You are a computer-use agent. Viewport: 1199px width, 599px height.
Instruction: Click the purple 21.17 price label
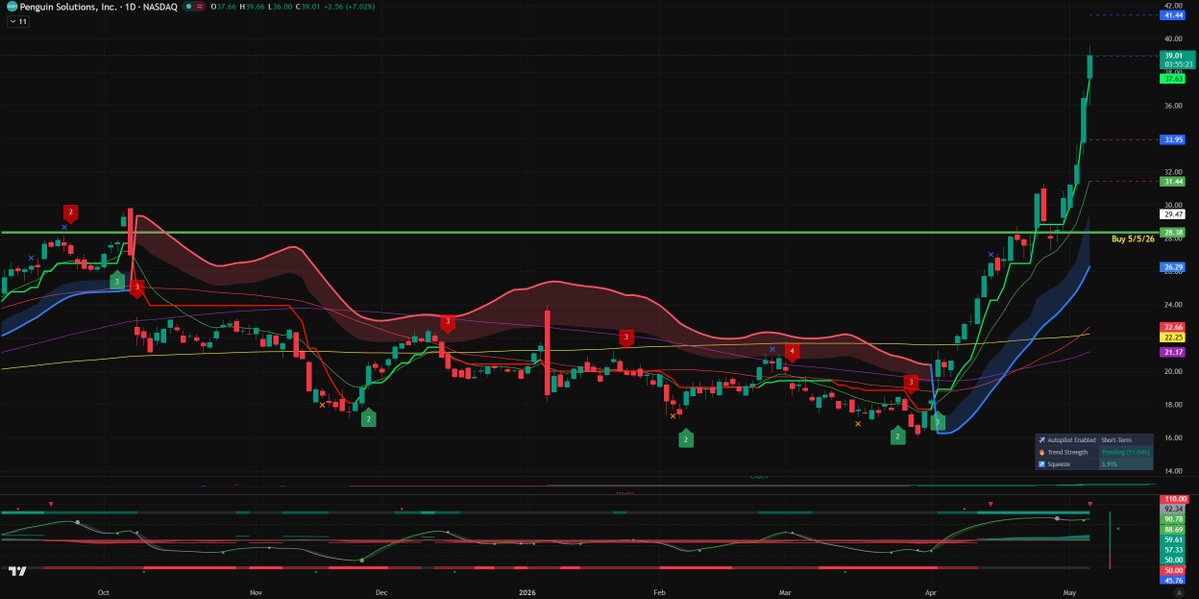pos(1174,351)
